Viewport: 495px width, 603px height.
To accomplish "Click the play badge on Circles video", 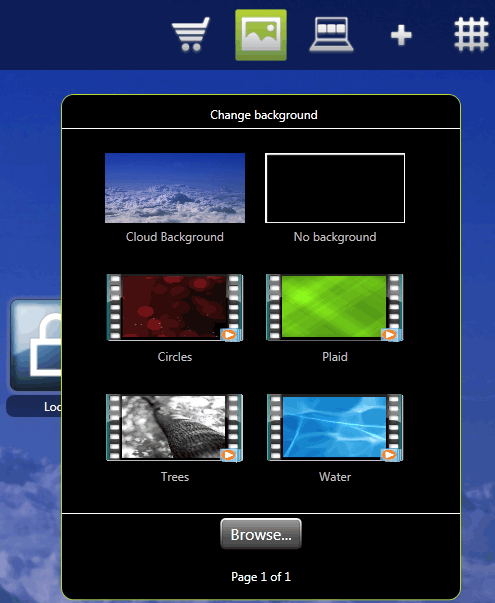I will tap(229, 335).
